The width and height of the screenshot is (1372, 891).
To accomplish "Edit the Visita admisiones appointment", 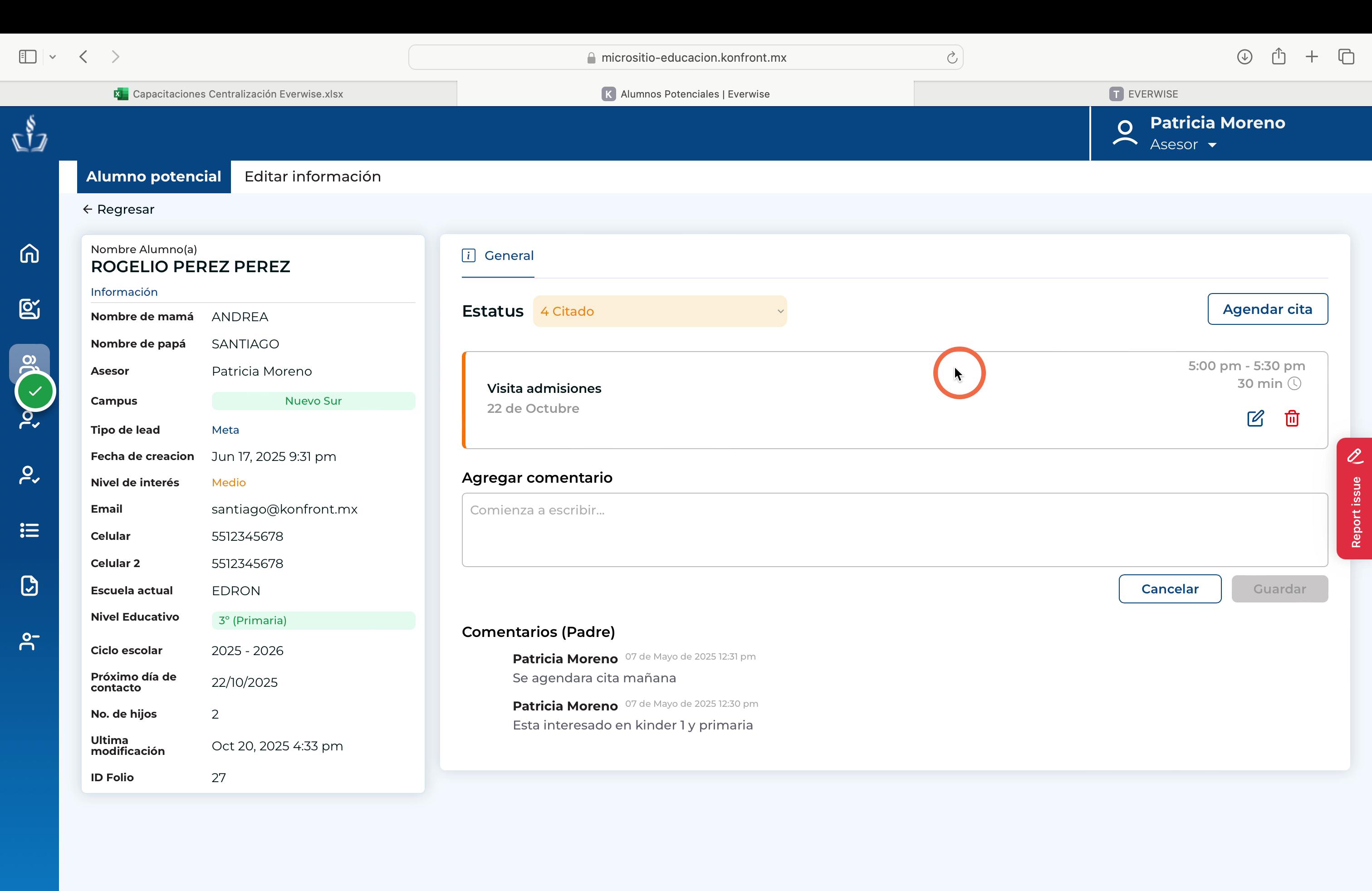I will point(1255,418).
